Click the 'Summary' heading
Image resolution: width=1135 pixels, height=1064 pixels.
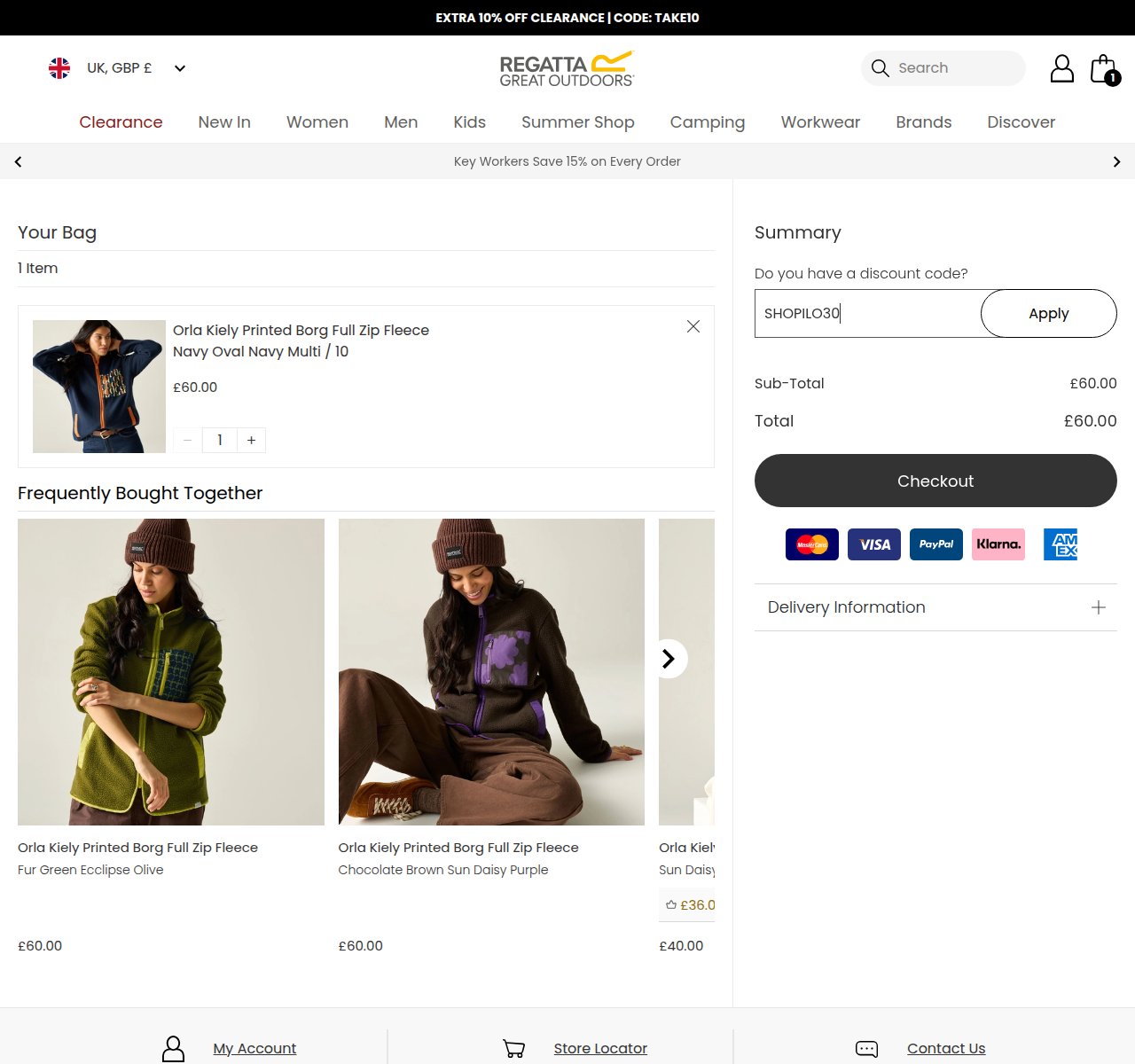(798, 232)
